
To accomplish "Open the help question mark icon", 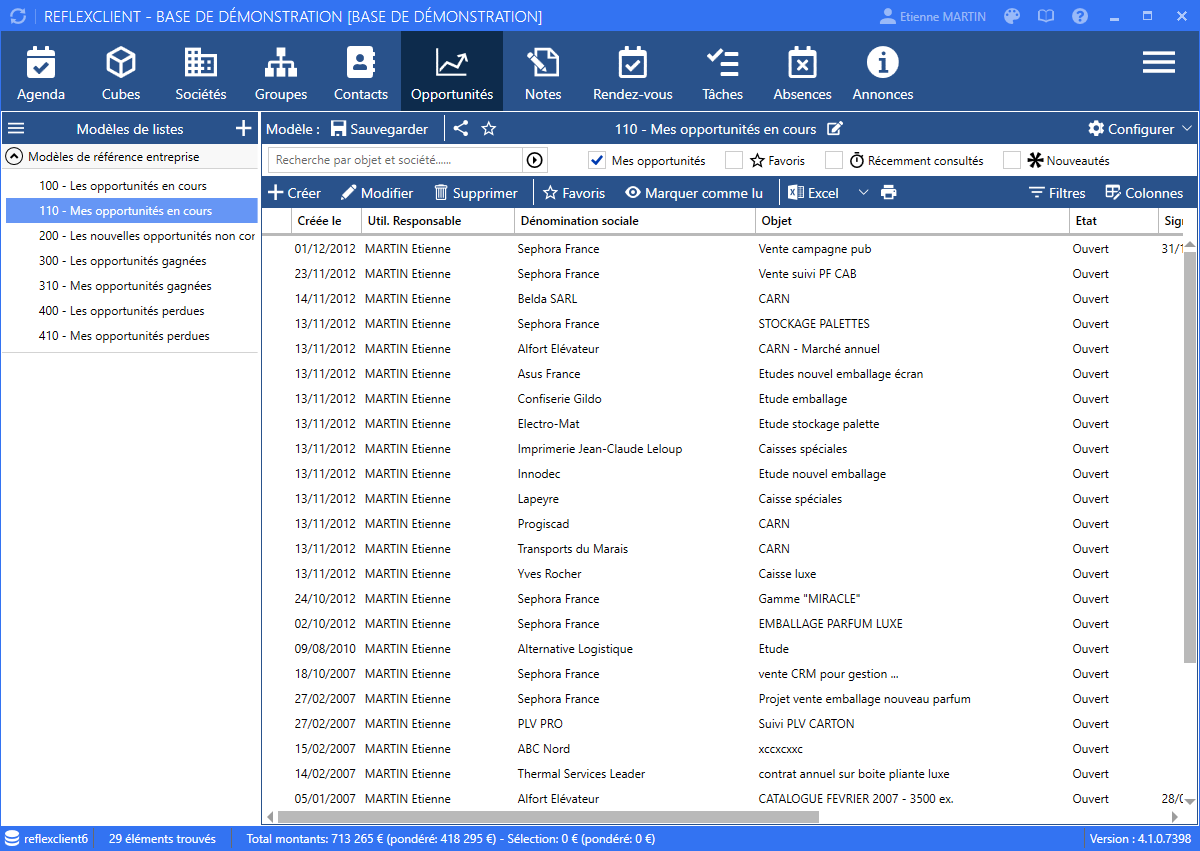I will click(1080, 16).
